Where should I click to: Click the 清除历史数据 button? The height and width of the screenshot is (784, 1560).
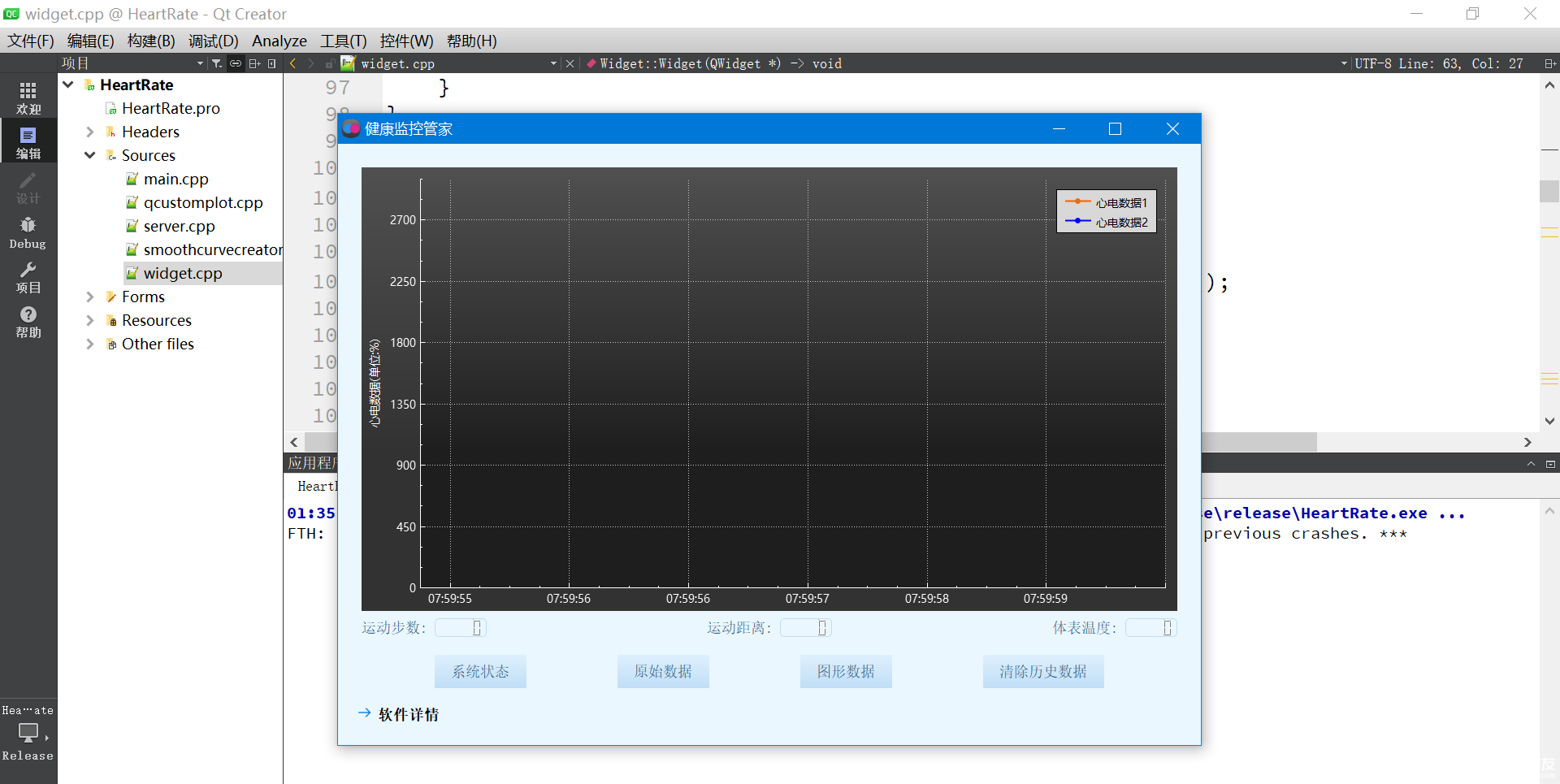coord(1043,671)
